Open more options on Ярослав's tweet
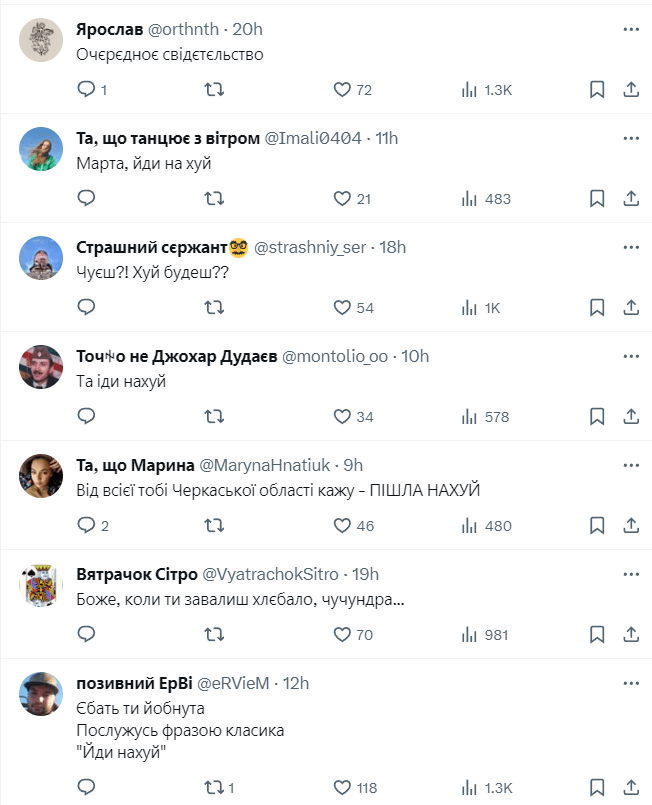The width and height of the screenshot is (652, 805). 631,30
